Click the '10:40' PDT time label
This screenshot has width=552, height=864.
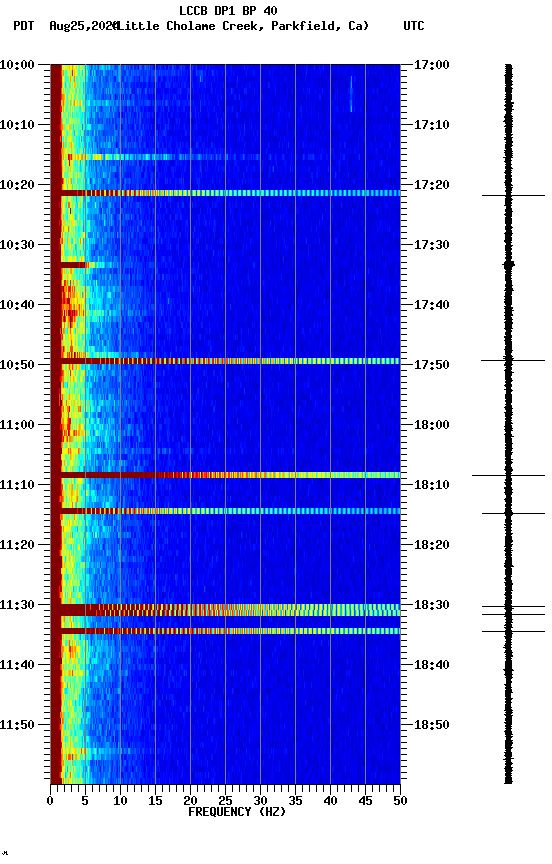click(x=17, y=305)
